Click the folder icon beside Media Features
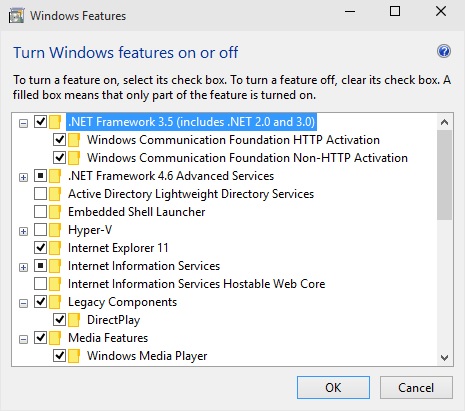The width and height of the screenshot is (465, 411). point(55,338)
